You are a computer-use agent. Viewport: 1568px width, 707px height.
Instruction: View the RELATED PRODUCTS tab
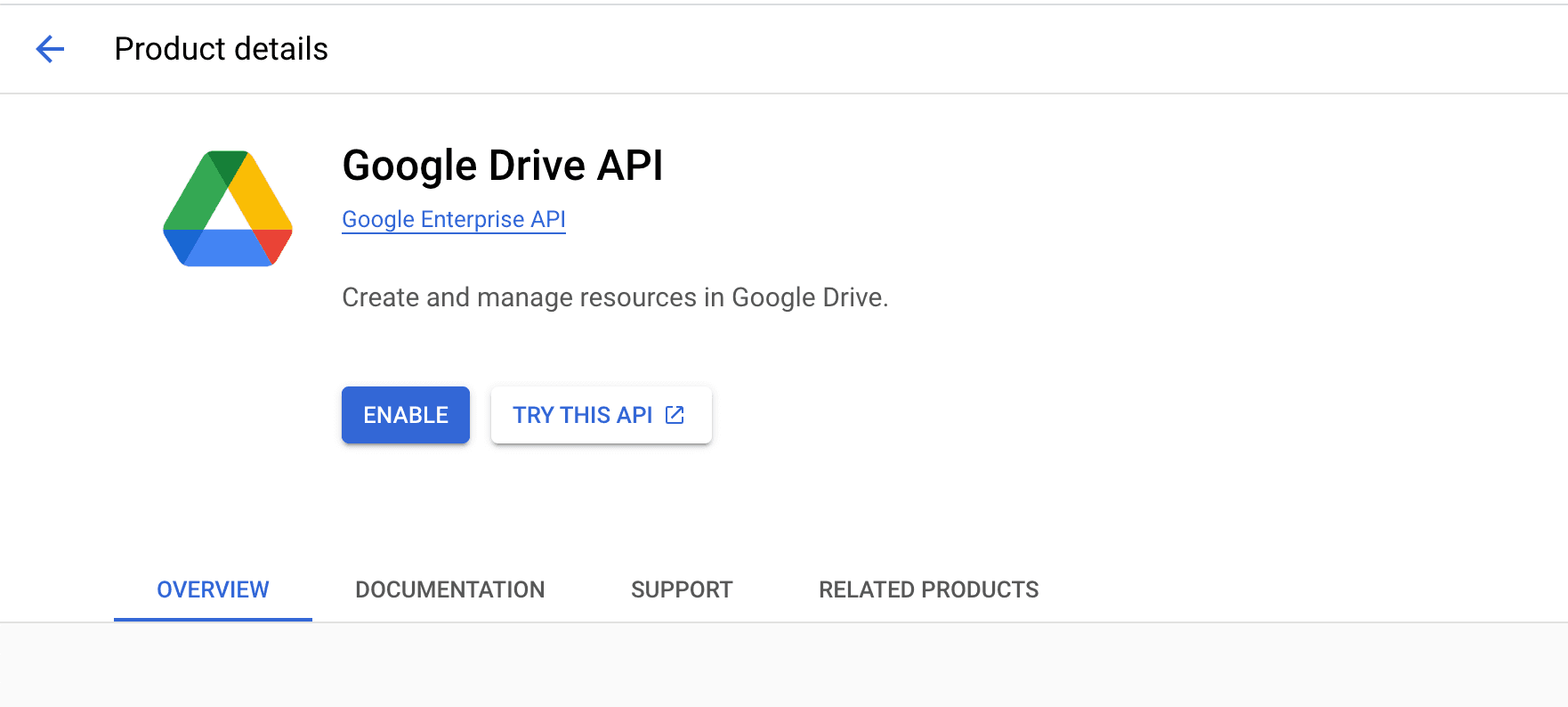point(929,589)
